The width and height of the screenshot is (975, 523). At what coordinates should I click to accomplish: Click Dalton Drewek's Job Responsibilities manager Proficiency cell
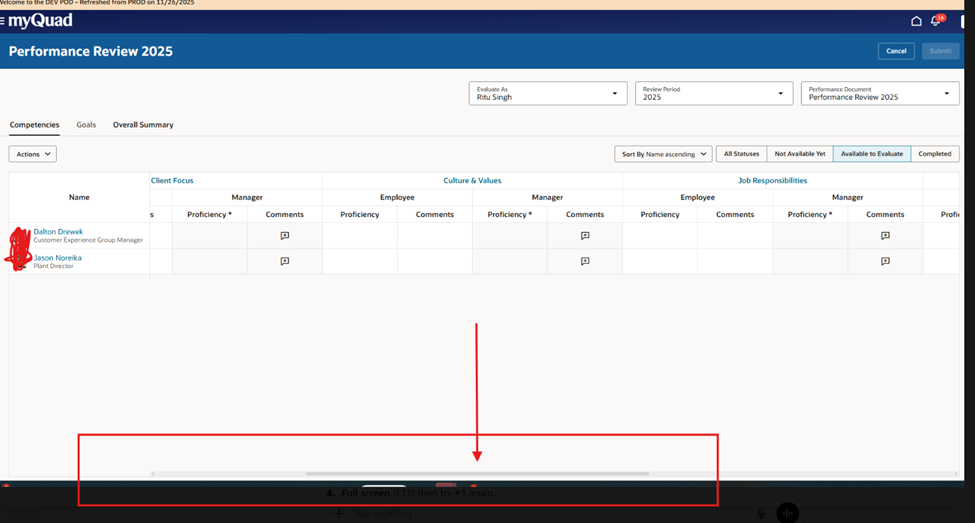[x=810, y=236]
